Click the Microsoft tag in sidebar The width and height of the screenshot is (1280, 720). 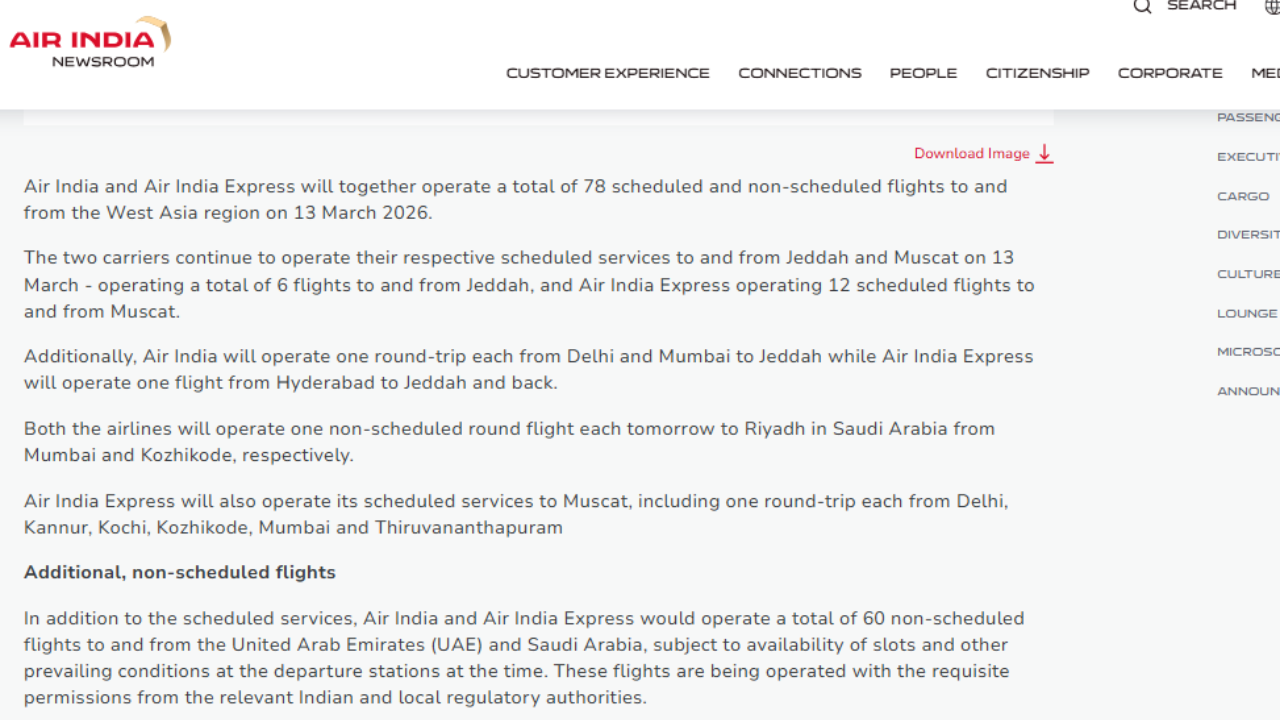pos(1247,352)
